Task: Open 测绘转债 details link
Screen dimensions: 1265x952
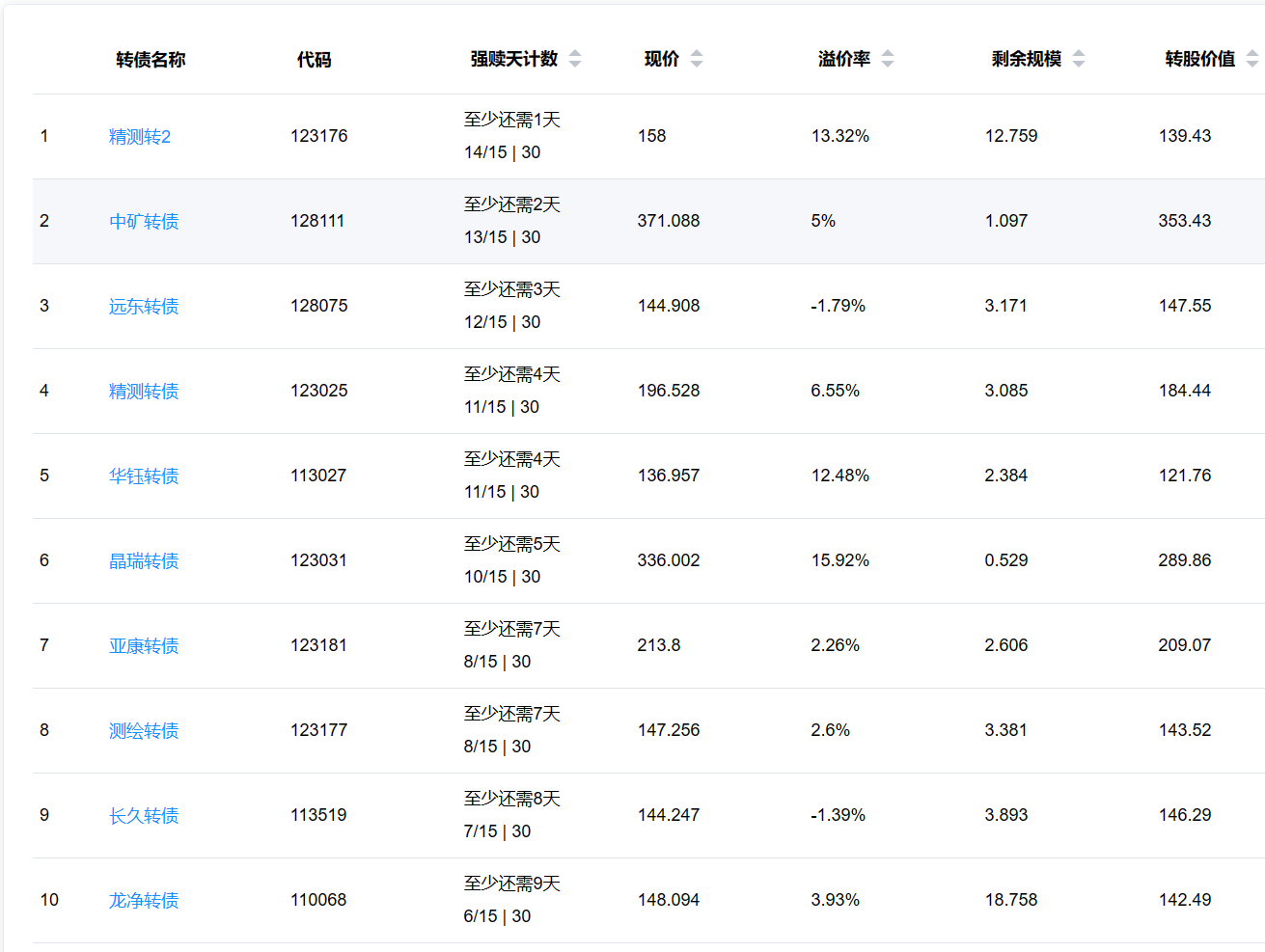Action: point(144,731)
